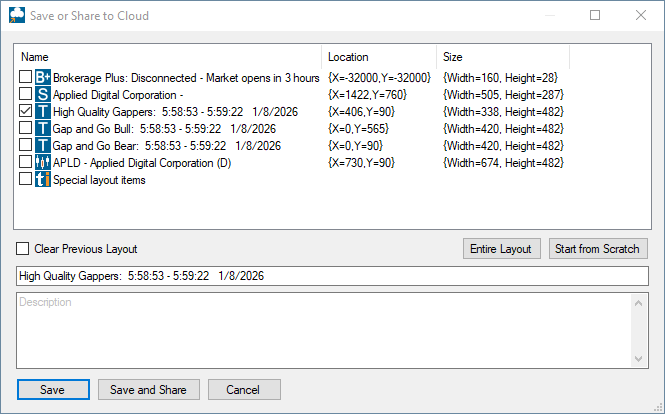Maximize the Save or Share to Cloud window
Image resolution: width=665 pixels, height=414 pixels.
595,15
